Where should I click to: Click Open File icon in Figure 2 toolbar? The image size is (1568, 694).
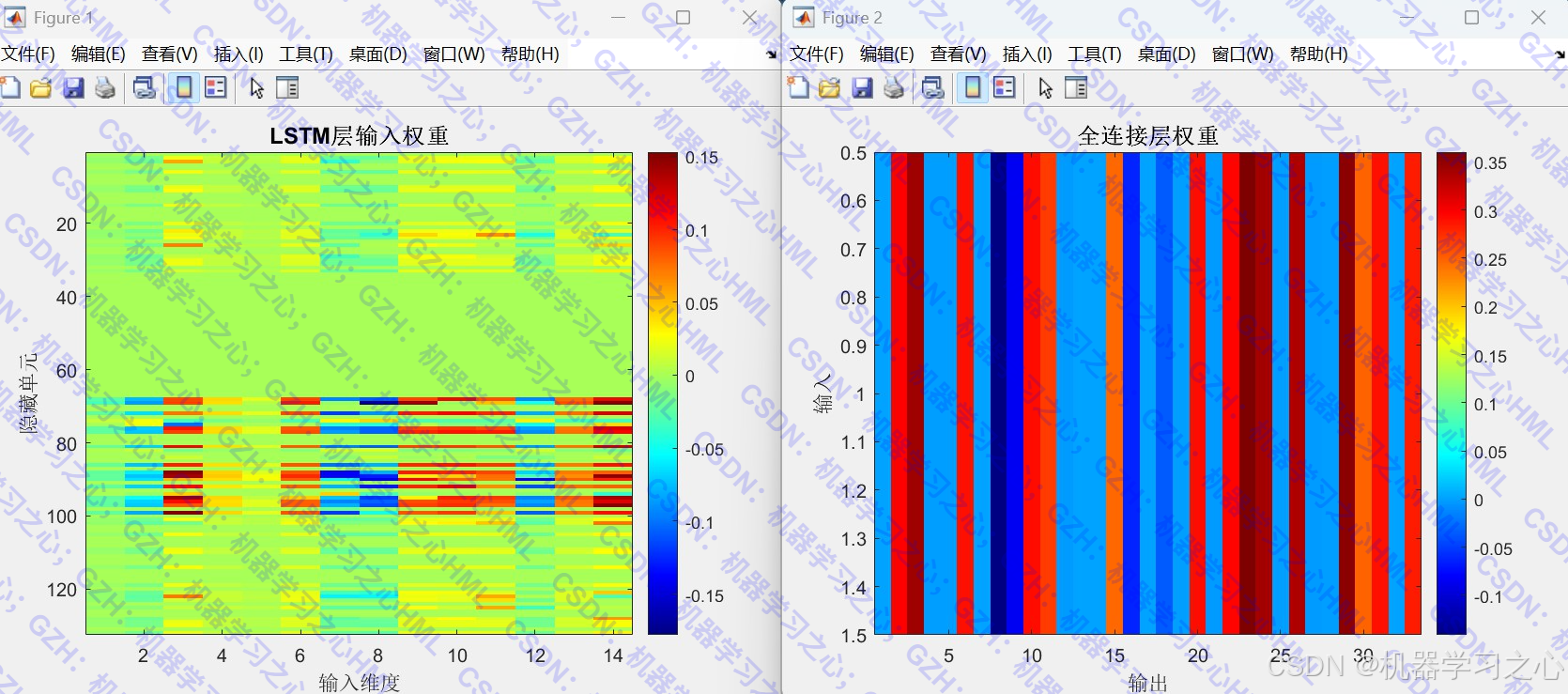point(829,88)
